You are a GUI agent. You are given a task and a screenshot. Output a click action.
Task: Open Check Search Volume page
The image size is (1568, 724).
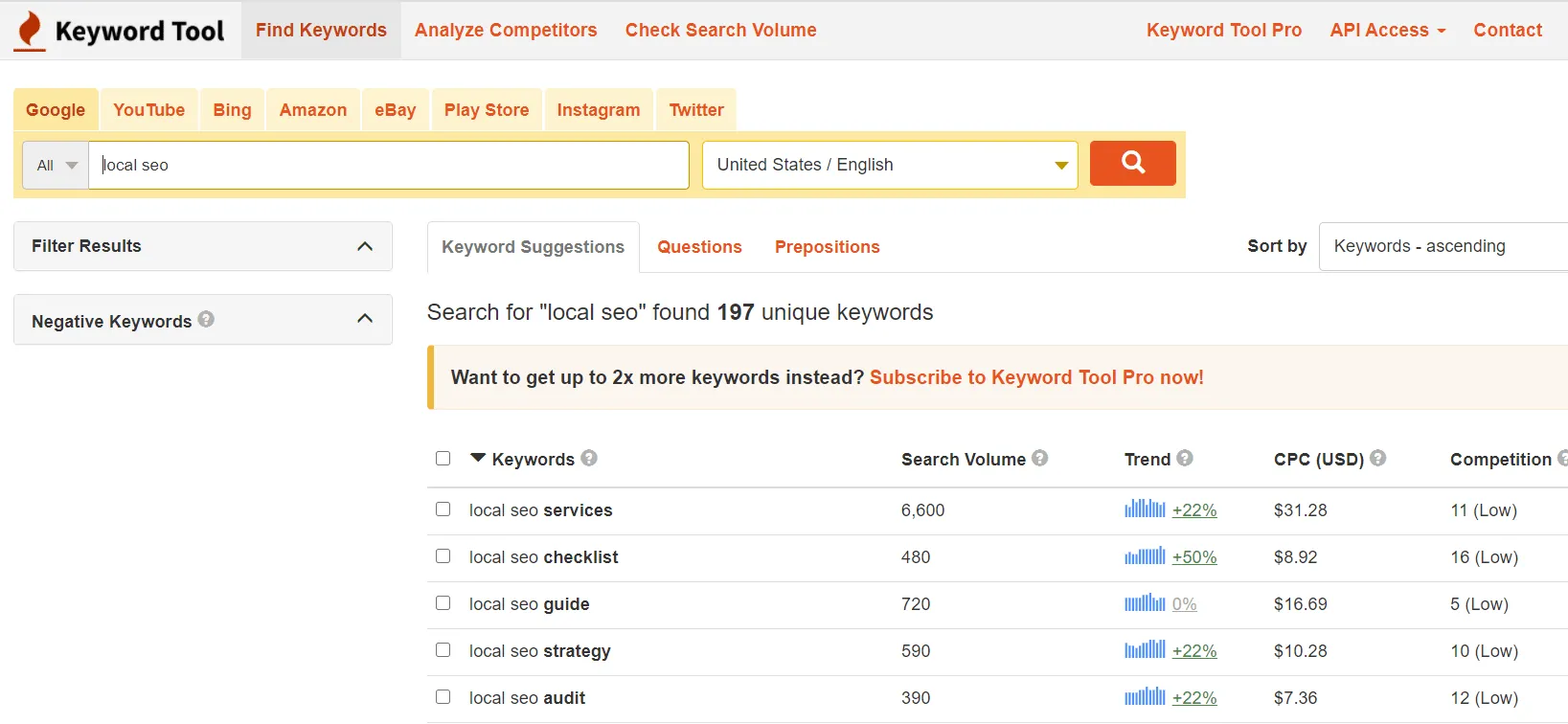click(x=720, y=31)
